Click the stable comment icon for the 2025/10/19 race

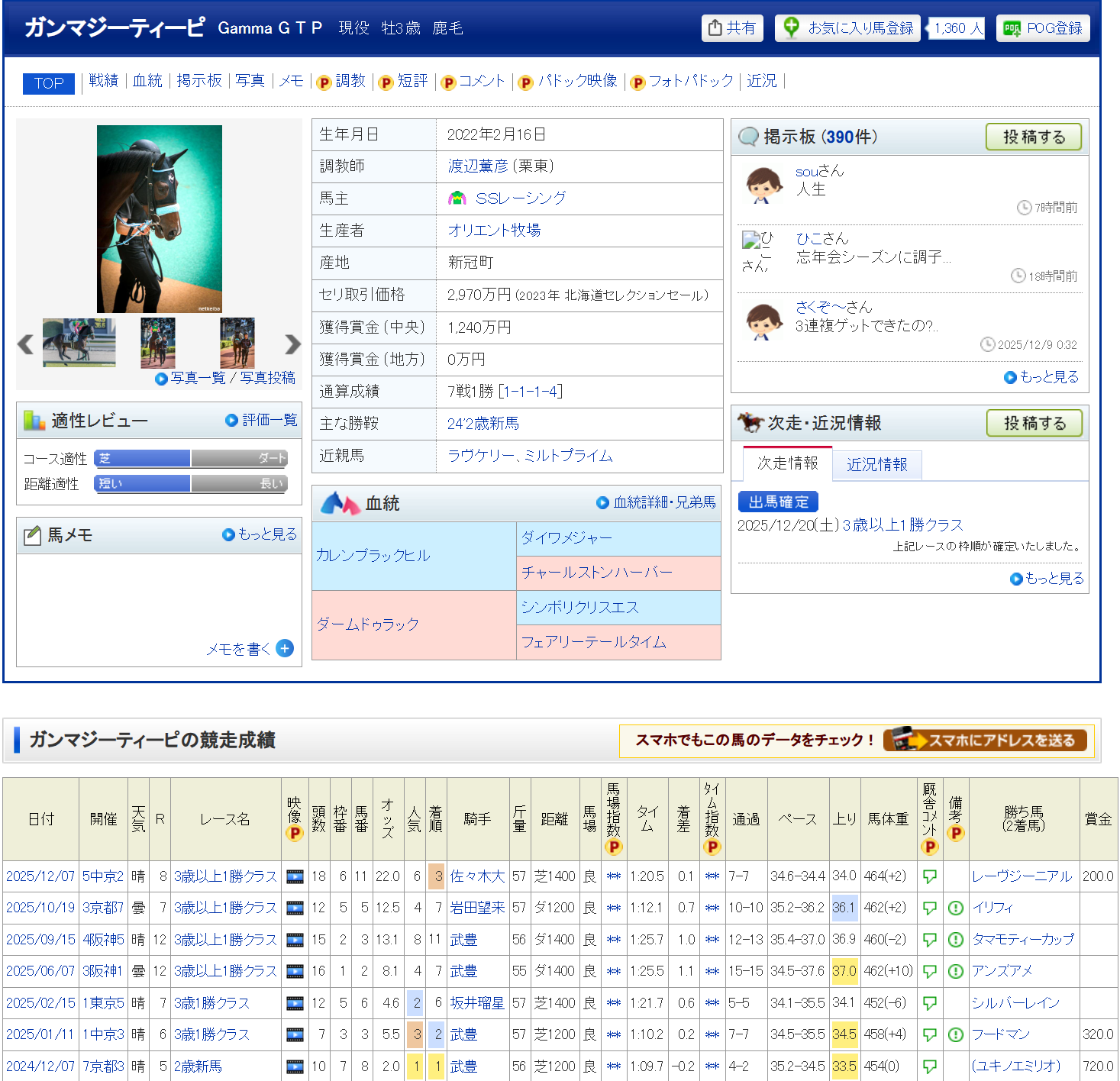coord(929,908)
